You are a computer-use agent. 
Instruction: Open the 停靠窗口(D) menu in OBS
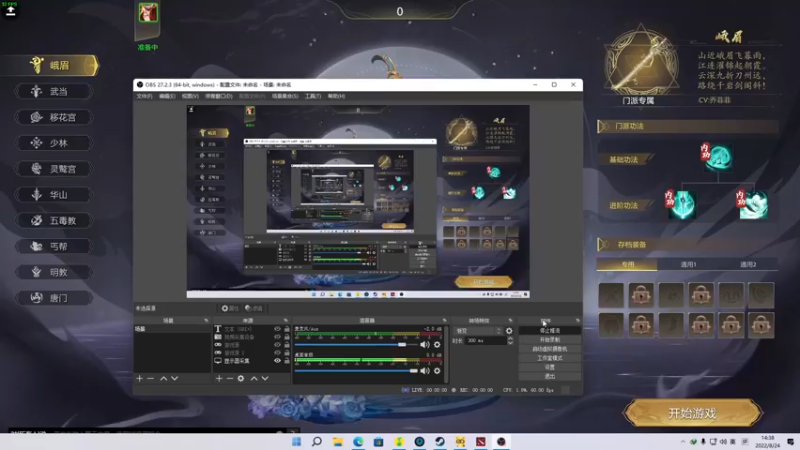218,96
